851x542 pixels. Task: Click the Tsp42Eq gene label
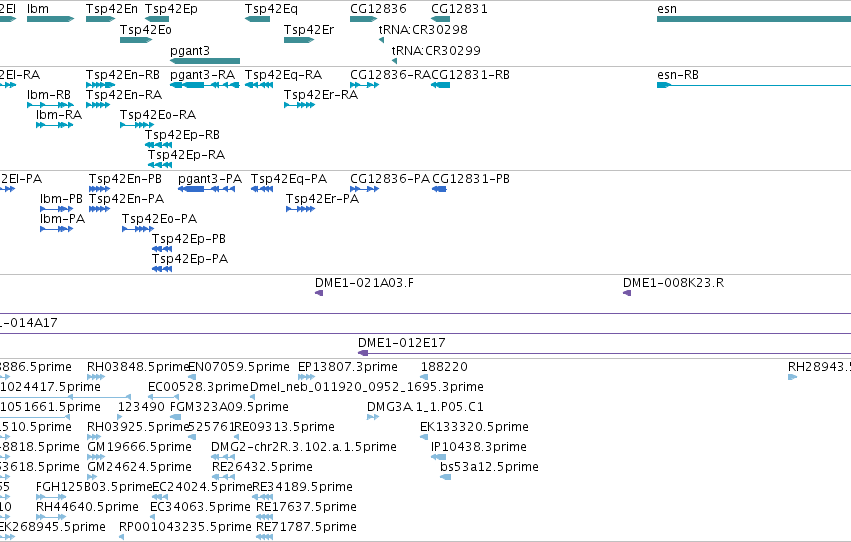click(271, 9)
